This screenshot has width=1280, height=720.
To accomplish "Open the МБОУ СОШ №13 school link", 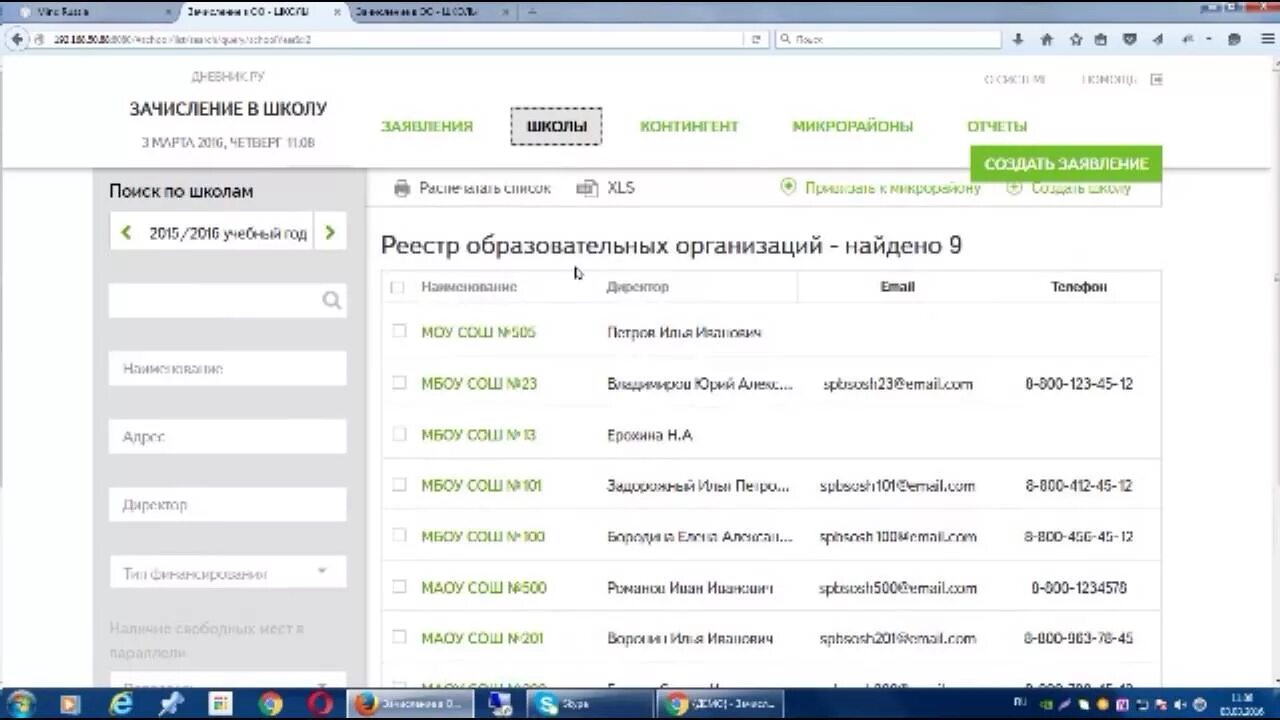I will point(478,435).
